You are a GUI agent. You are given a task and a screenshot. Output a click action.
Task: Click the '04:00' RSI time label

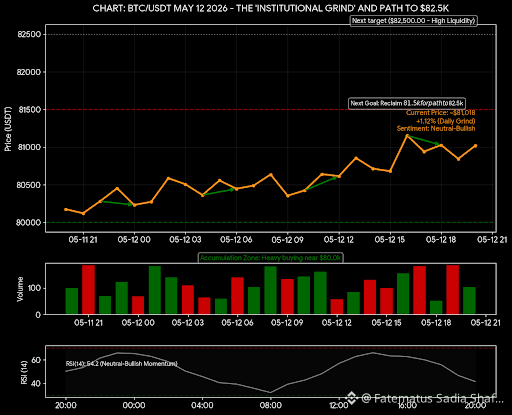pos(202,405)
